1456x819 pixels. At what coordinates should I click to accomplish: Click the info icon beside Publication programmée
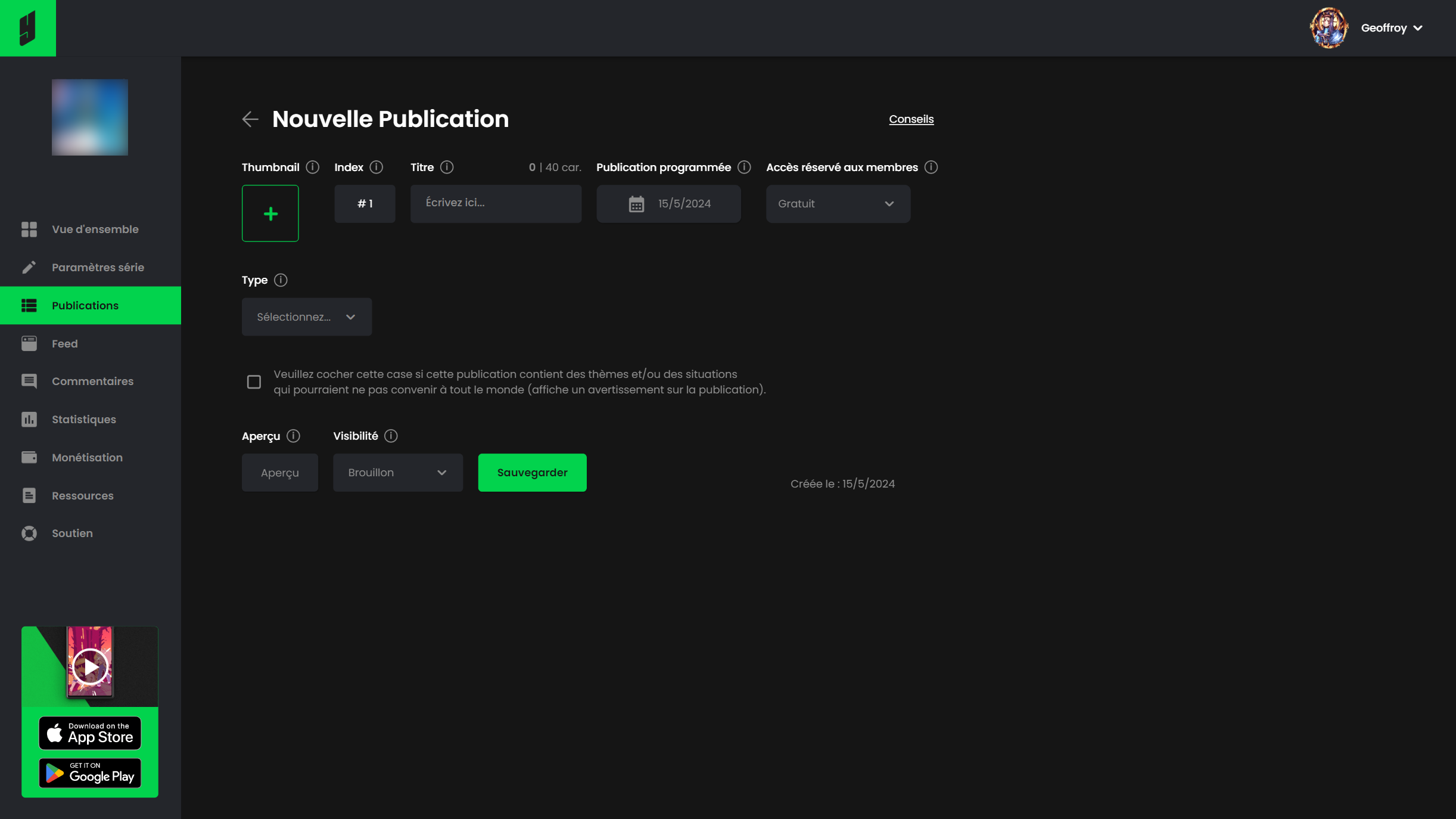tap(744, 167)
